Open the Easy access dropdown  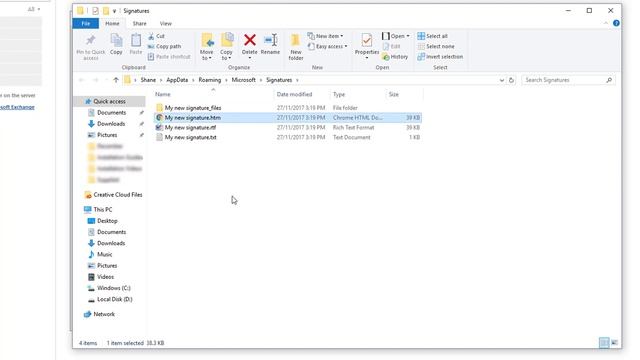pyautogui.click(x=328, y=47)
